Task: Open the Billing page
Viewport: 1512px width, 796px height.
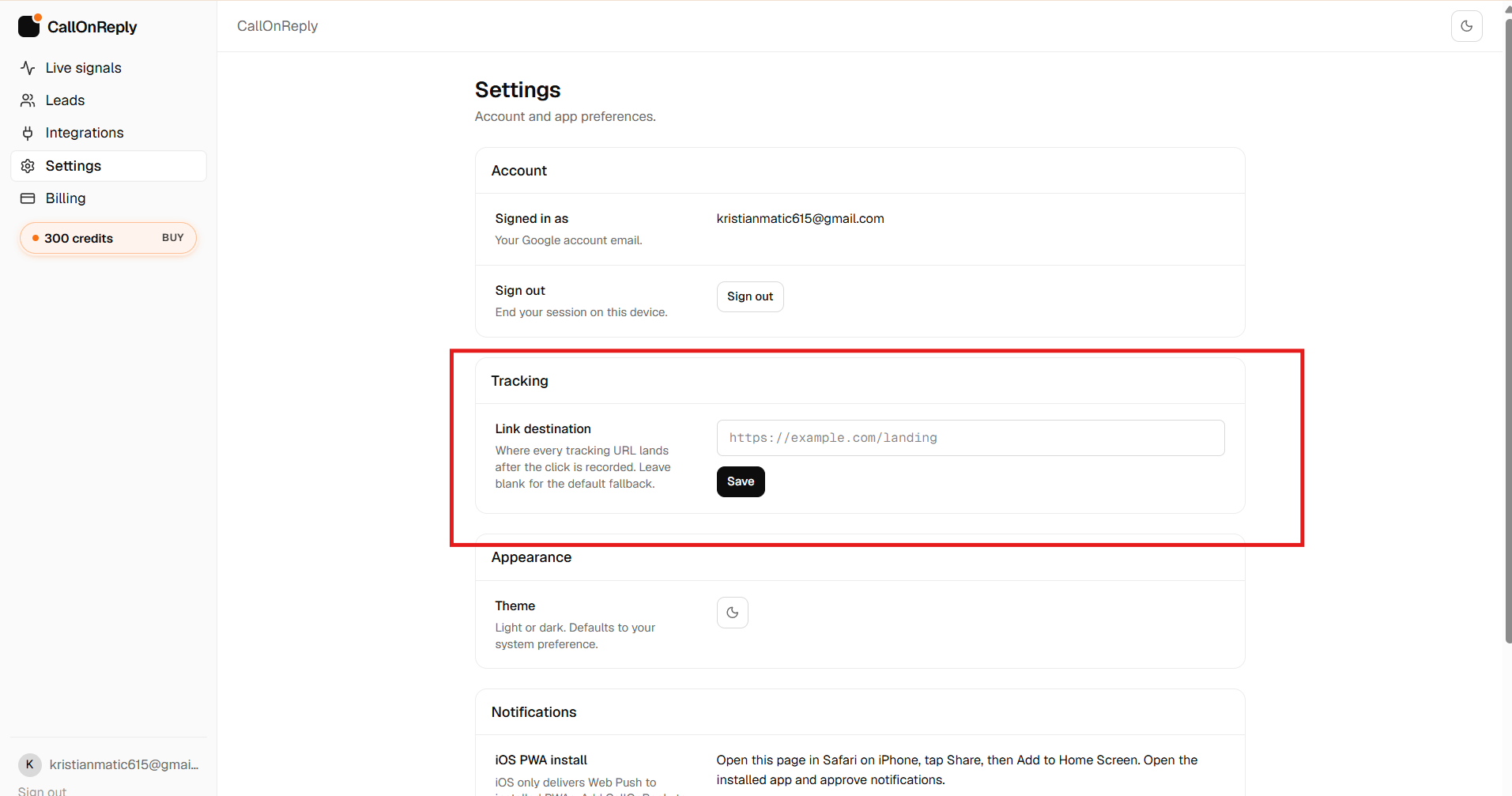Action: point(108,198)
